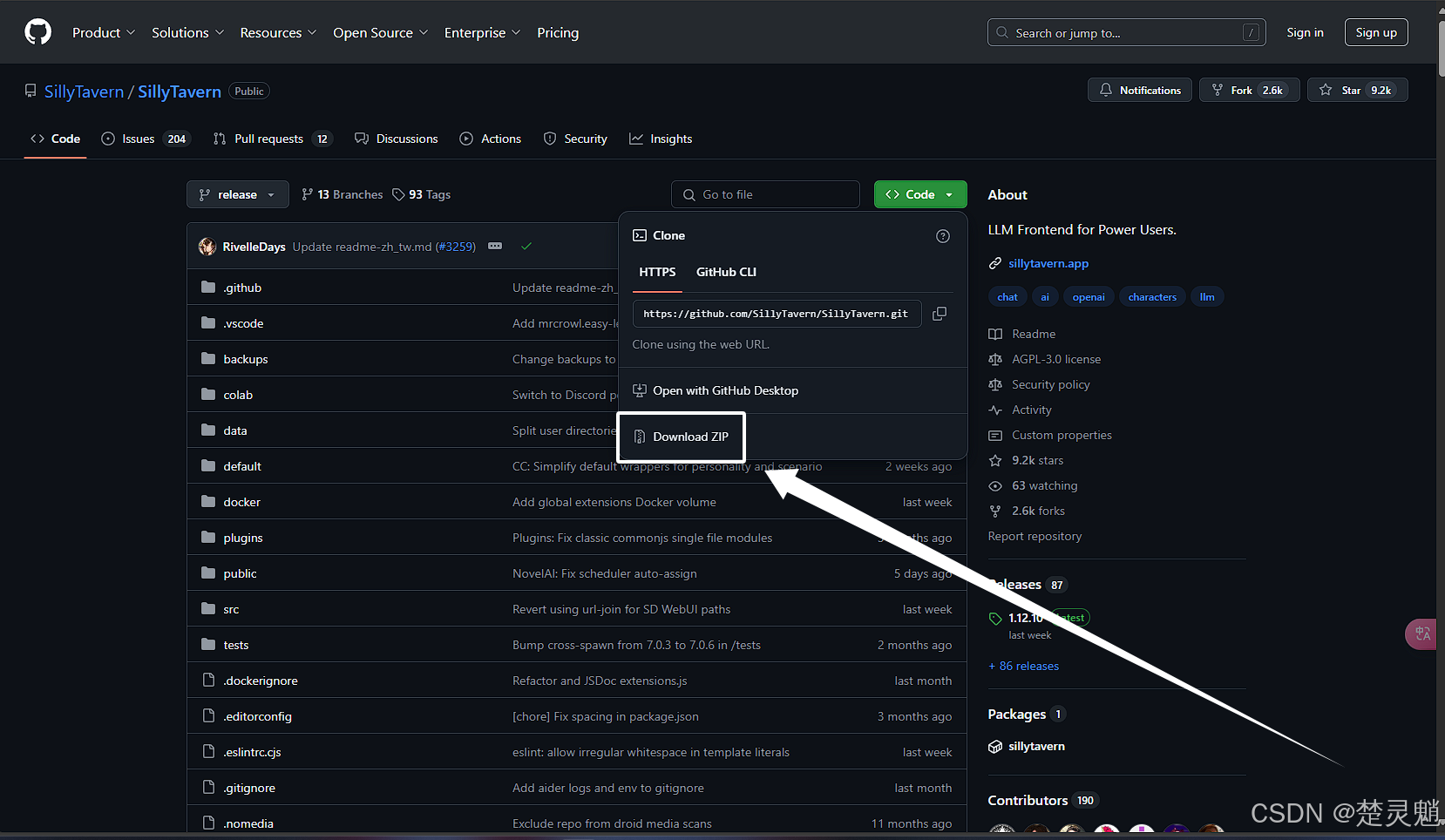
Task: Open the src folder
Action: pyautogui.click(x=231, y=609)
